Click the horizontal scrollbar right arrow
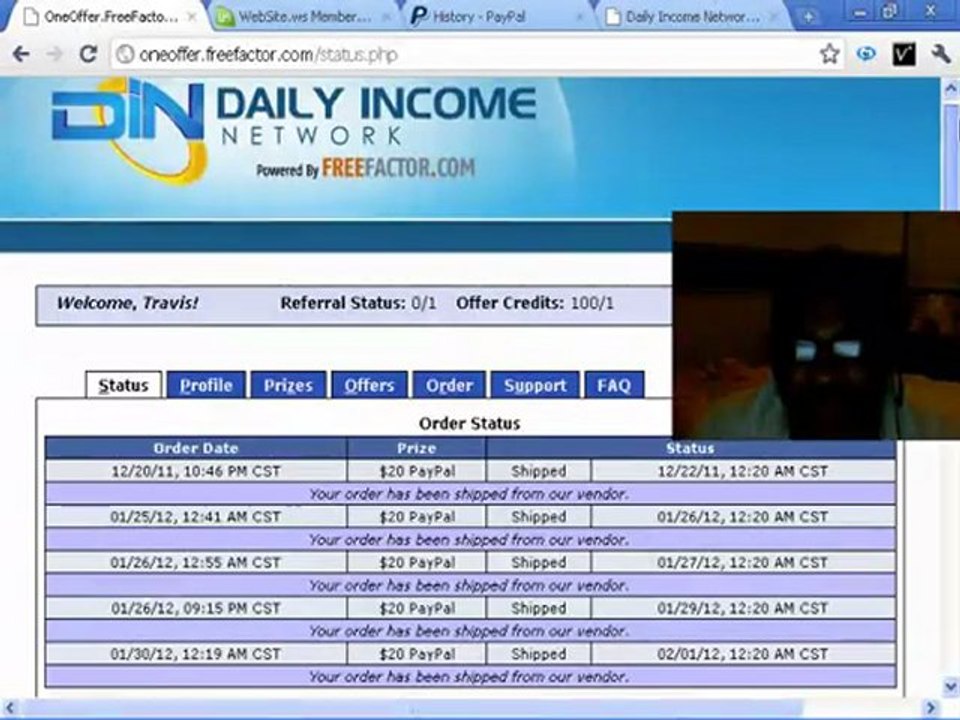Image resolution: width=960 pixels, height=720 pixels. click(x=931, y=708)
